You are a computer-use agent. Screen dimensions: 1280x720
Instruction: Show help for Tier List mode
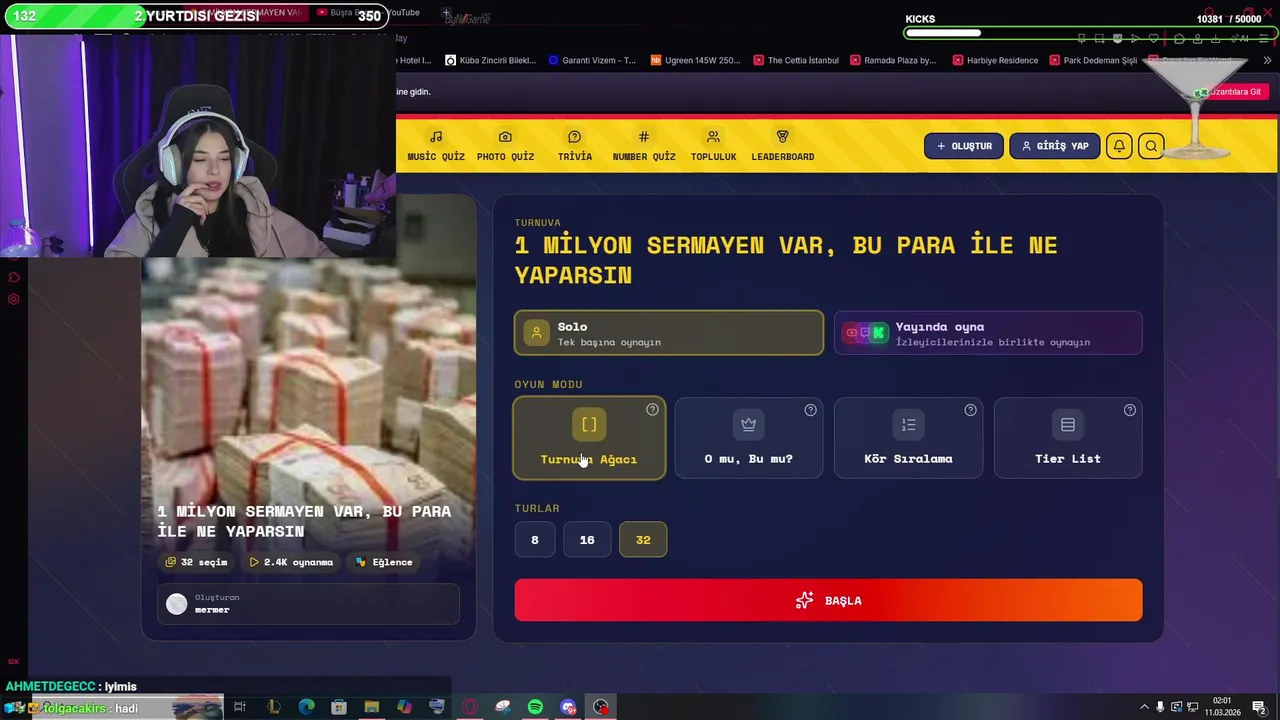click(1129, 410)
